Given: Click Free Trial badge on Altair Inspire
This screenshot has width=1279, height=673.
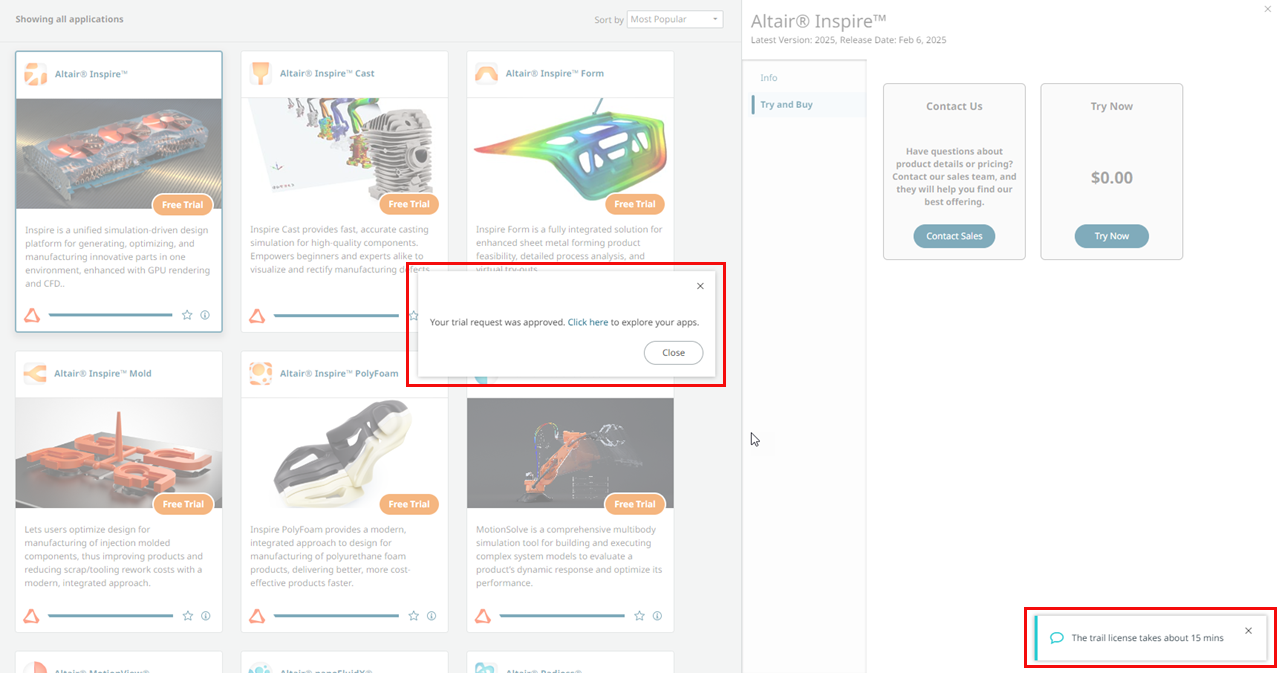Looking at the screenshot, I should [x=183, y=205].
